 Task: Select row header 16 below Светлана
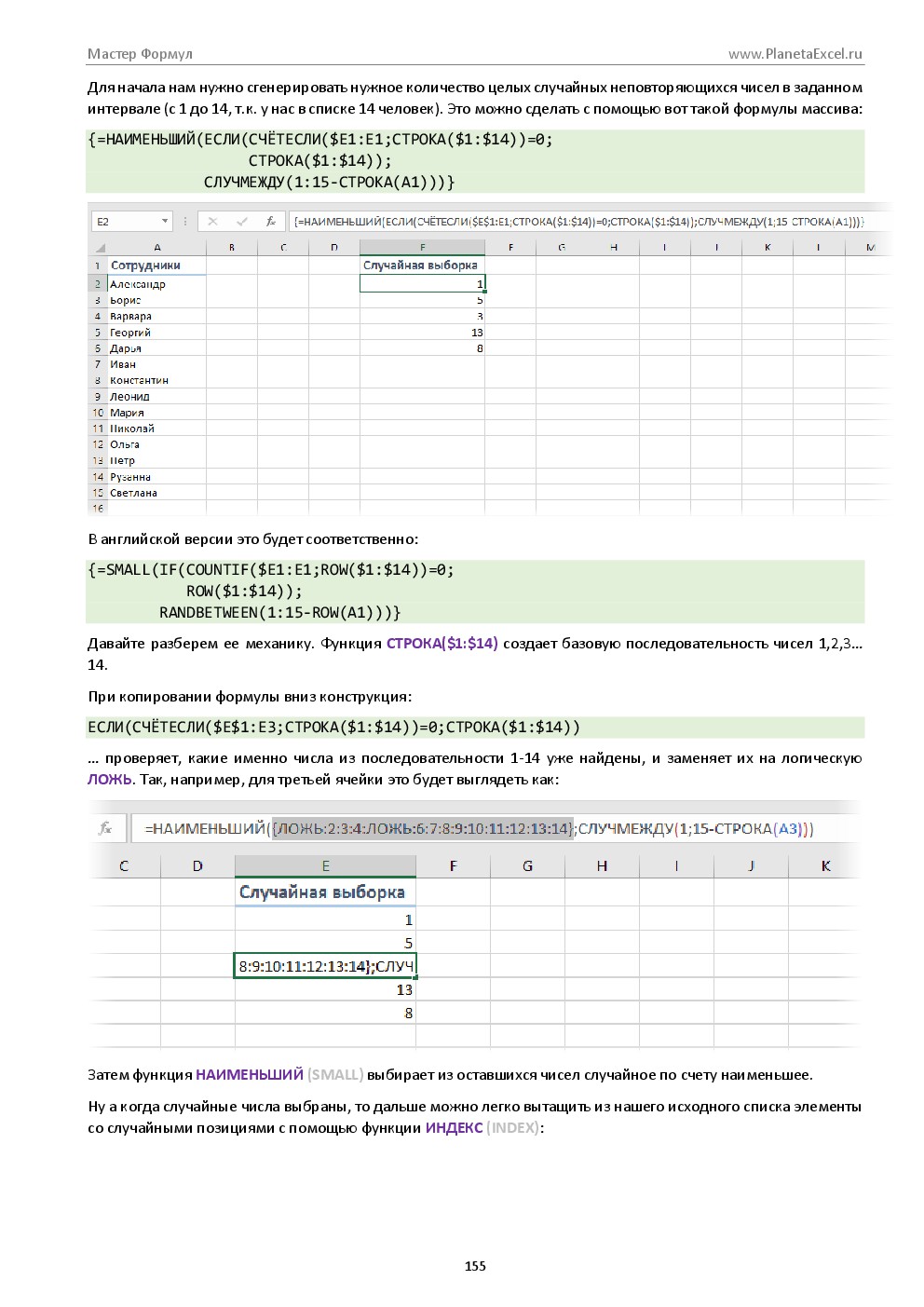[98, 509]
